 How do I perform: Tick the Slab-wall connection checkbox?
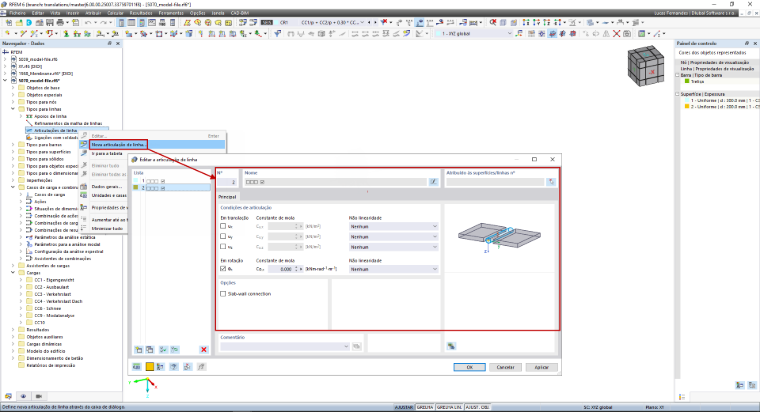tap(223, 294)
